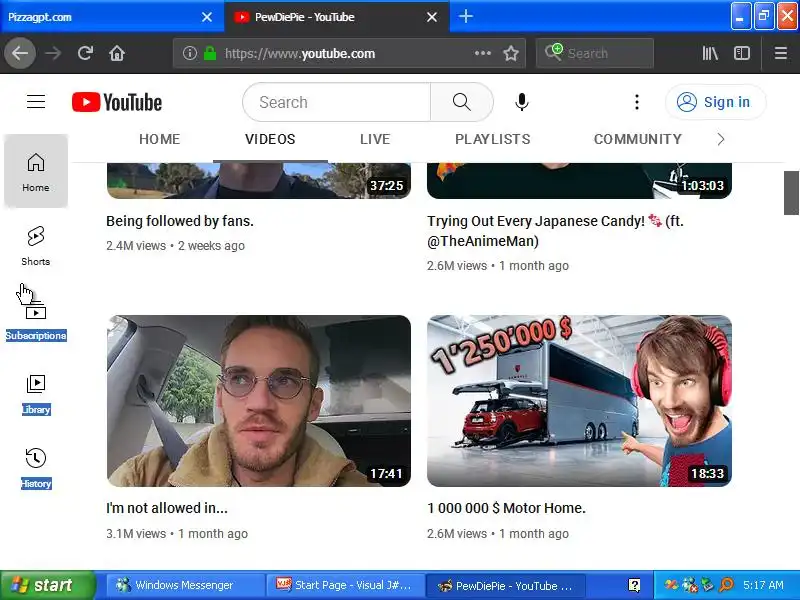Viewport: 800px width, 600px height.
Task: Open the Firefox hamburger application menu
Action: (781, 53)
